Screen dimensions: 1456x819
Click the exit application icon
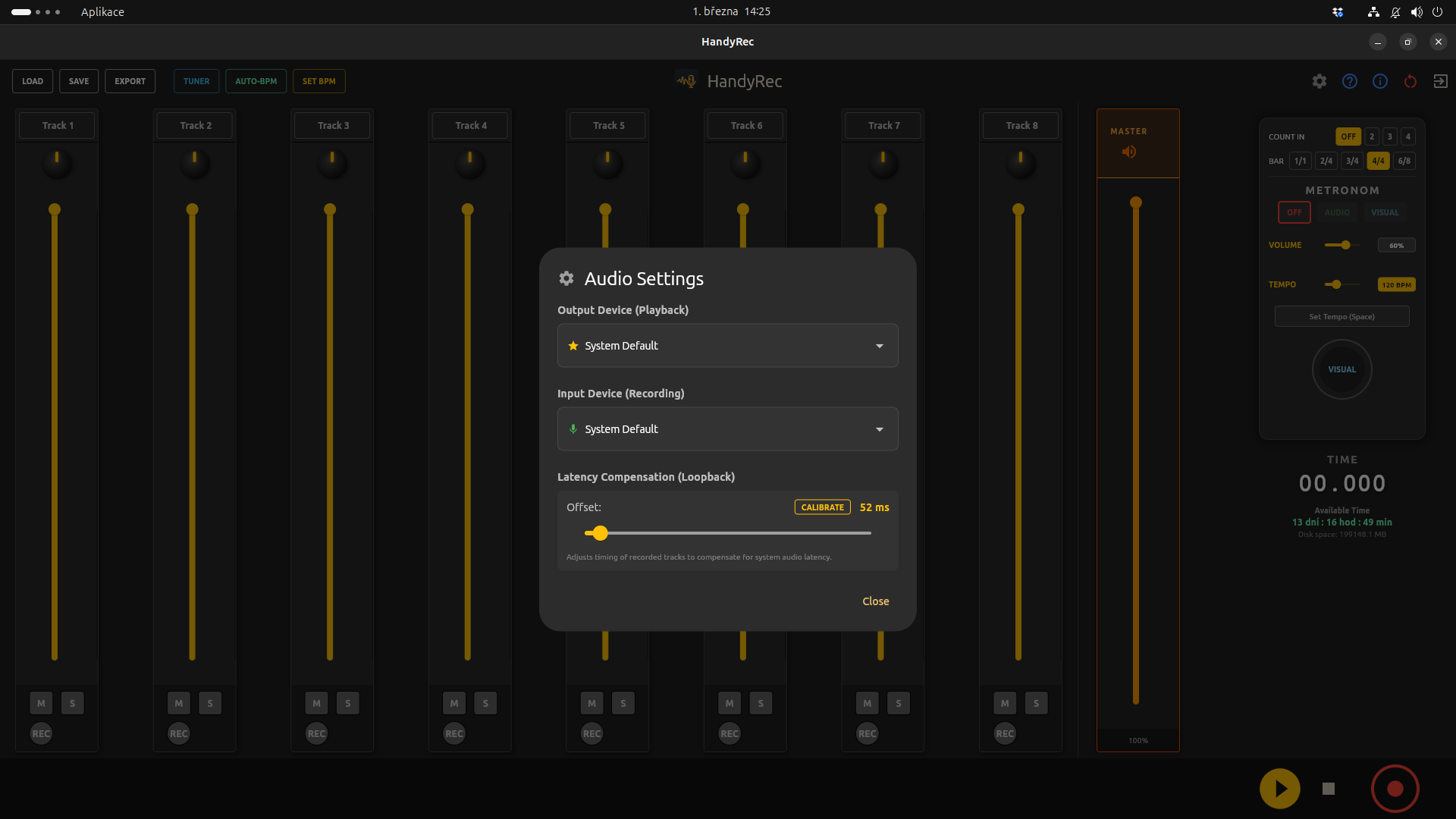[x=1441, y=81]
